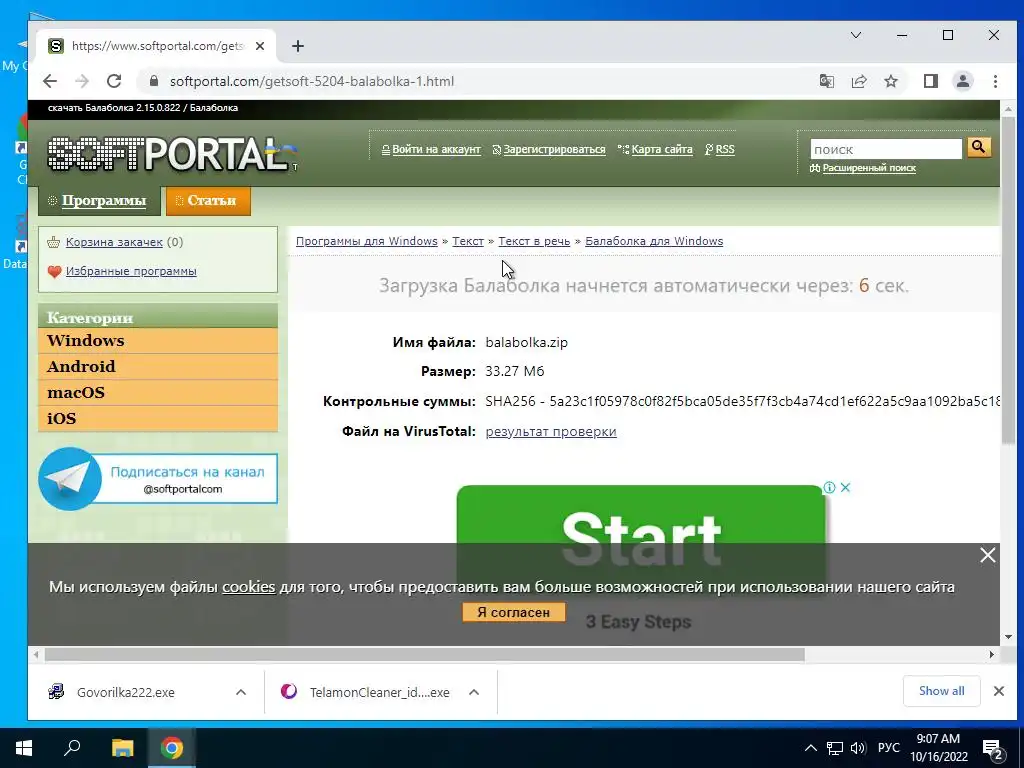The image size is (1024, 768).
Task: Open File Explorer from the taskbar
Action: [122, 748]
